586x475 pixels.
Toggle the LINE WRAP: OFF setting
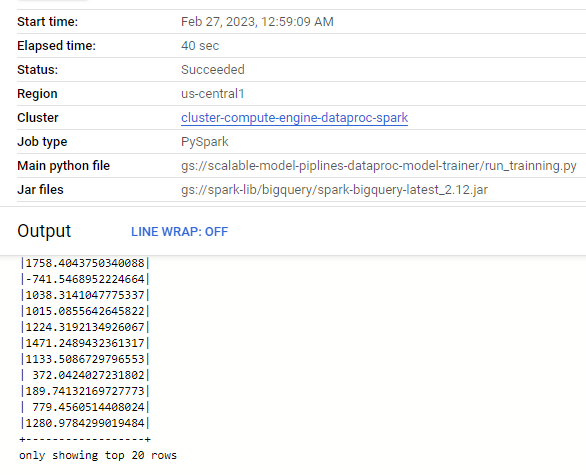tap(179, 232)
